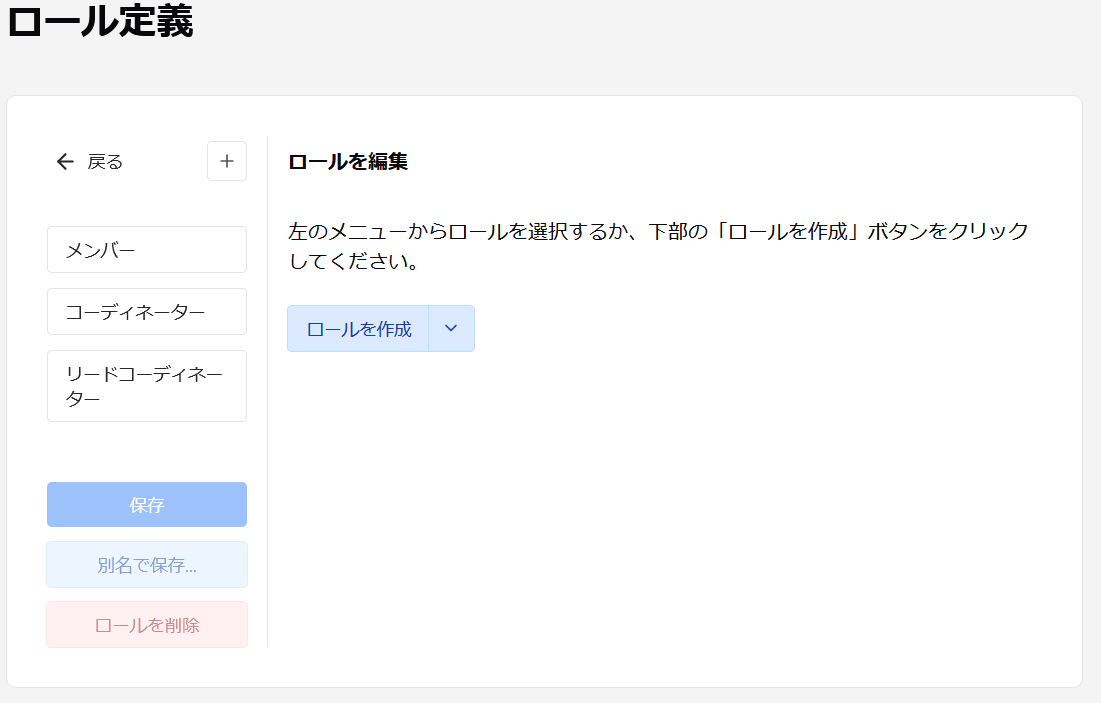The height and width of the screenshot is (703, 1101).
Task: Click the 保存 button to save
Action: click(146, 504)
